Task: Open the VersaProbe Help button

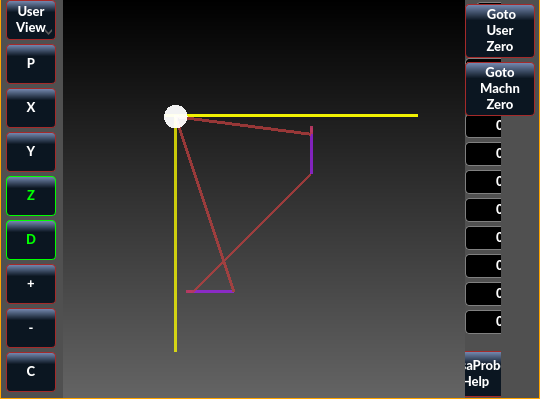Action: 483,374
